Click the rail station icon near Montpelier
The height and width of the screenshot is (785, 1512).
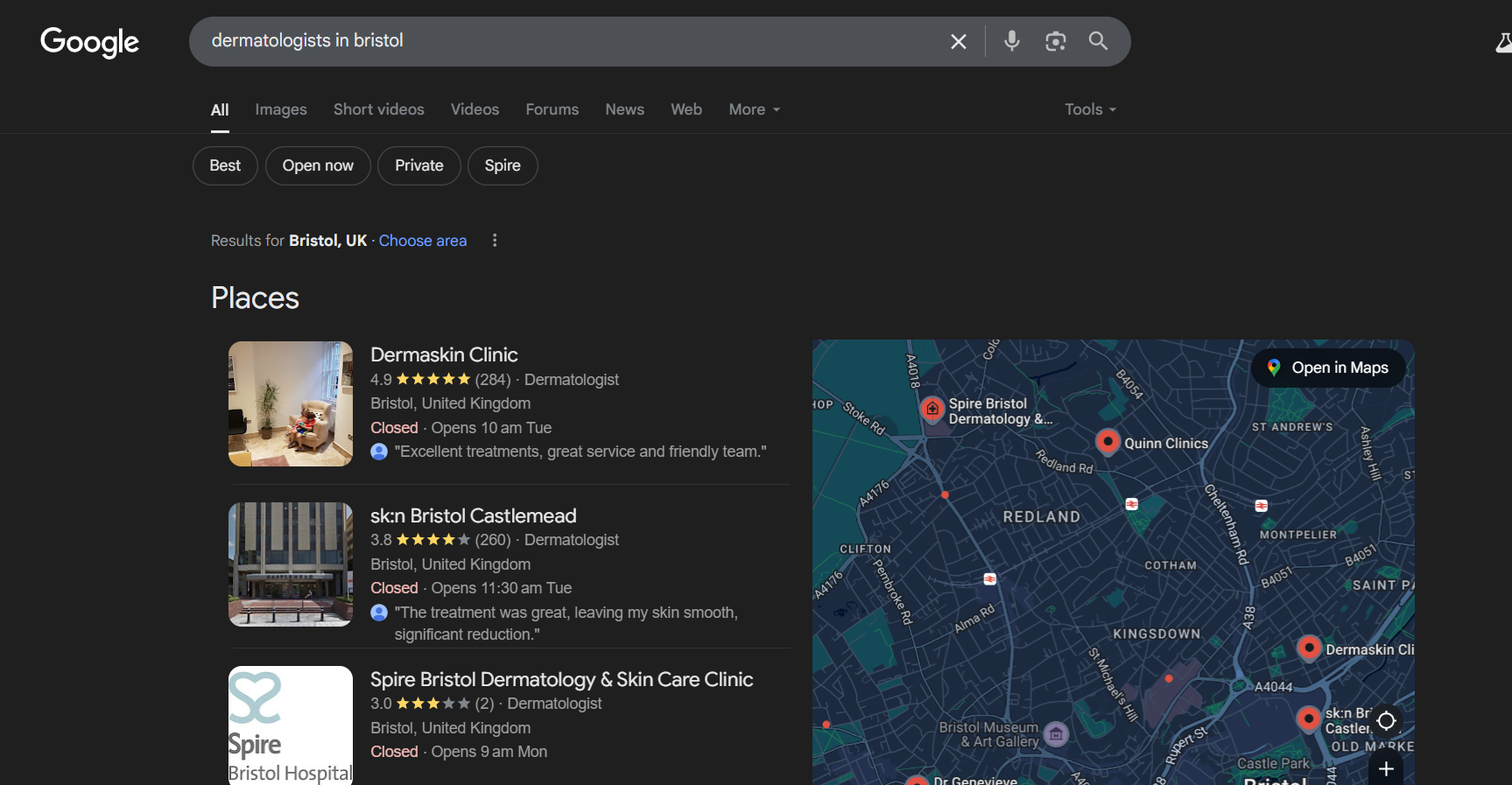tap(1262, 506)
